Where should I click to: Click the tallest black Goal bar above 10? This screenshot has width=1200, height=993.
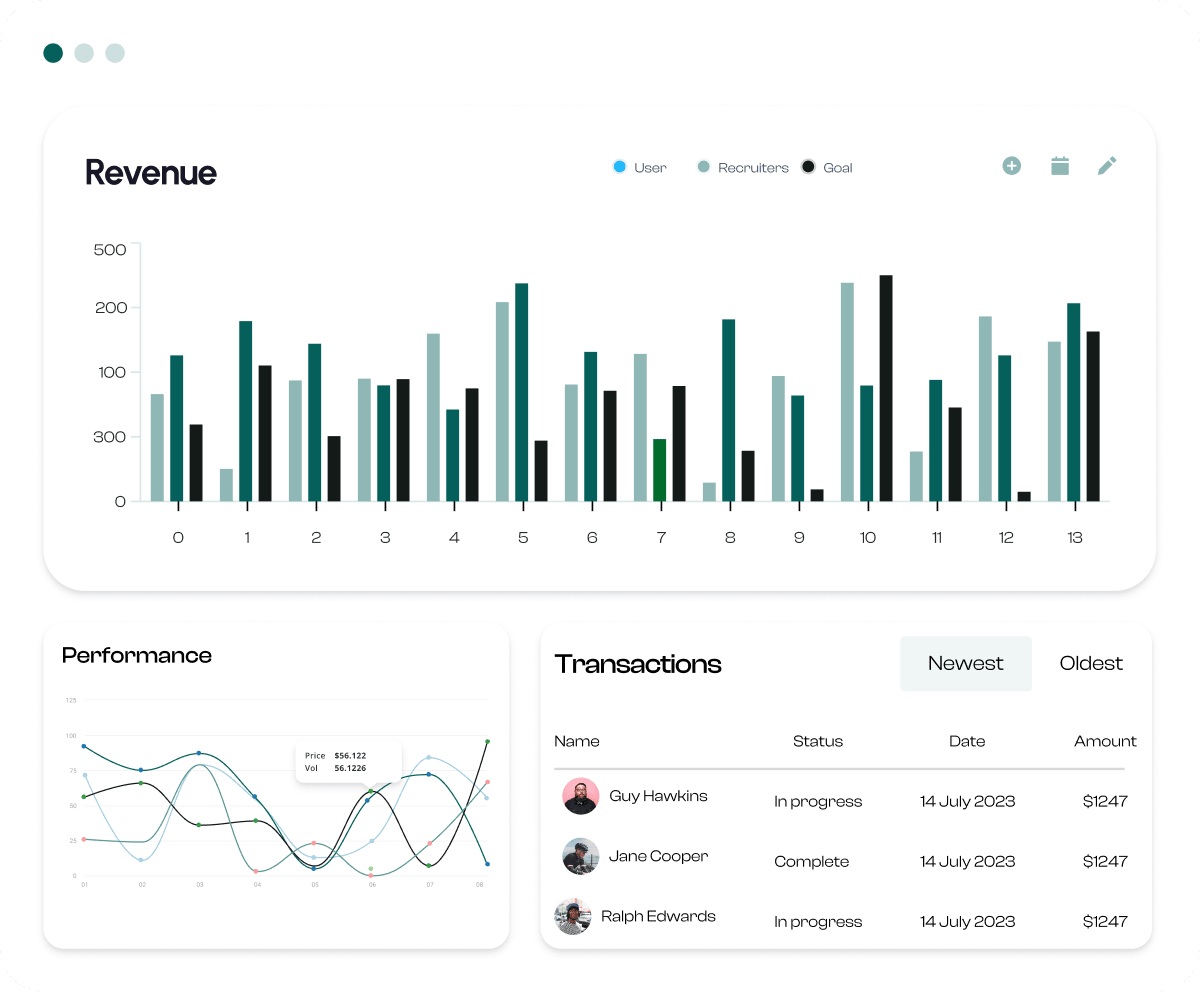coord(886,388)
